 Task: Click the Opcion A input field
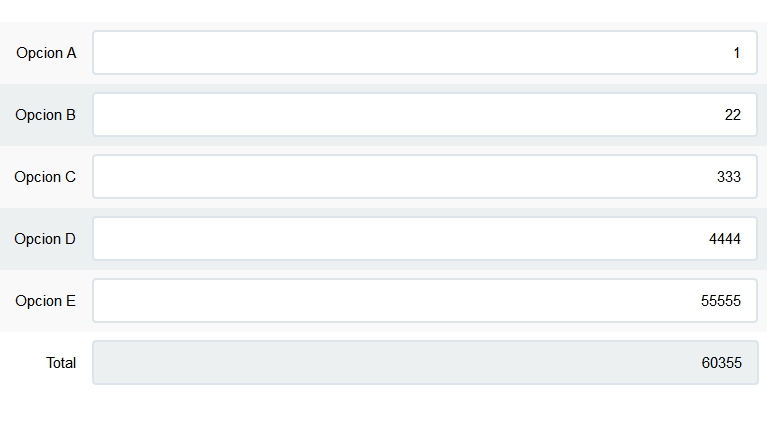[425, 53]
